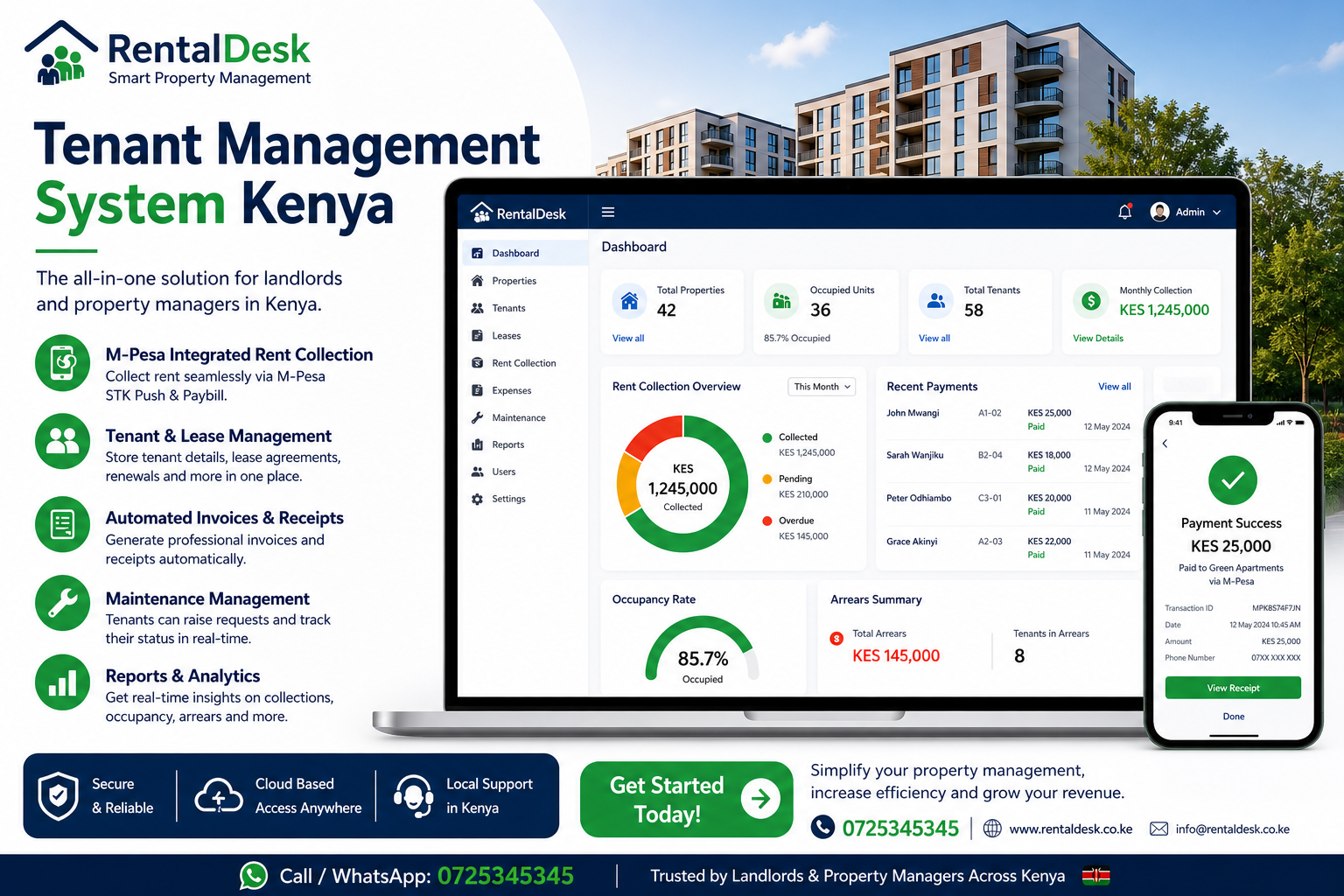Open the Maintenance wrench sidebar icon

click(x=477, y=417)
